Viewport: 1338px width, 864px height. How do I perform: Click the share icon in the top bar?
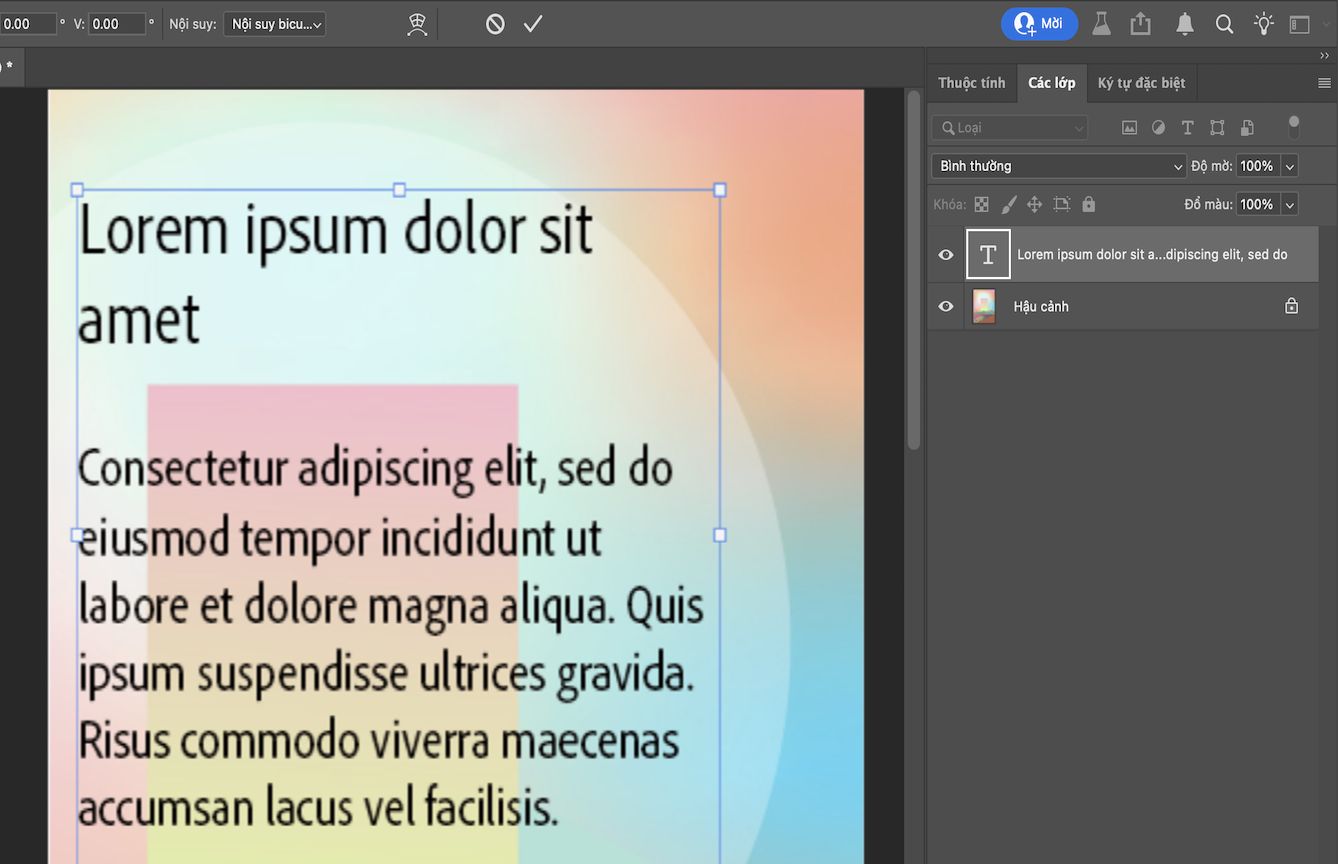click(x=1141, y=23)
